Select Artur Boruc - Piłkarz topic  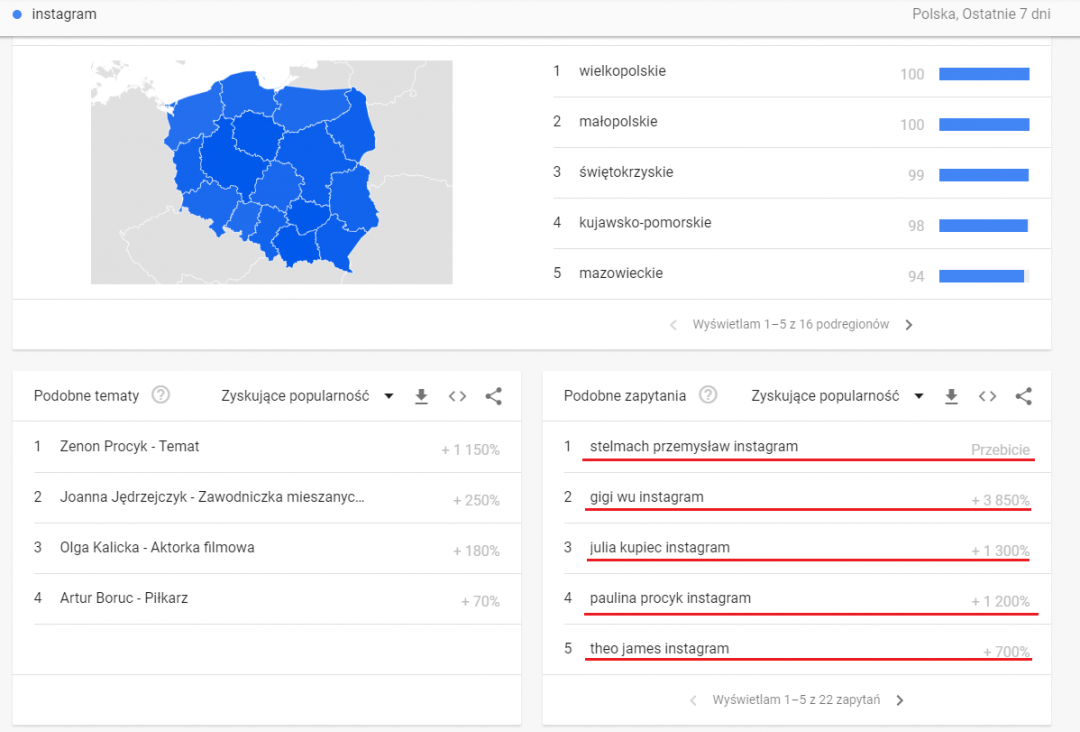click(x=124, y=598)
